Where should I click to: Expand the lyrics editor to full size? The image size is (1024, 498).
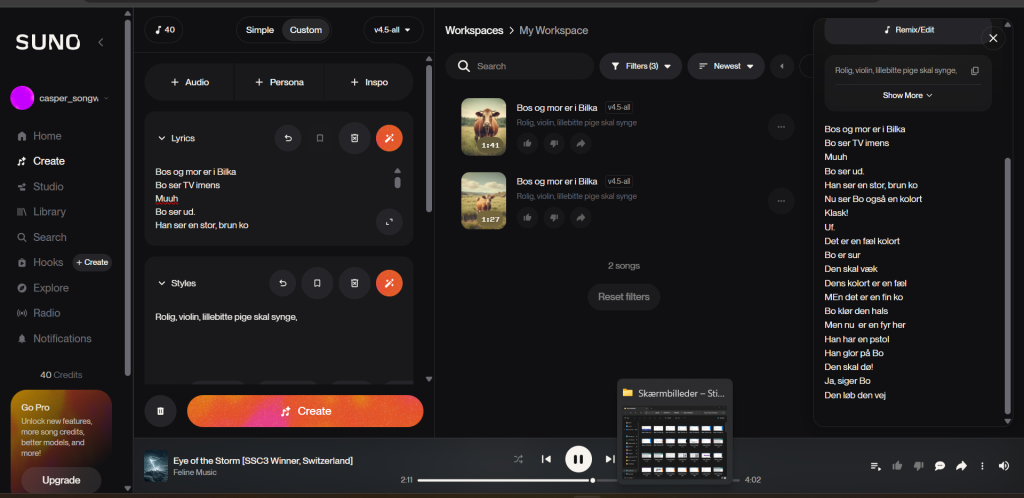click(389, 222)
